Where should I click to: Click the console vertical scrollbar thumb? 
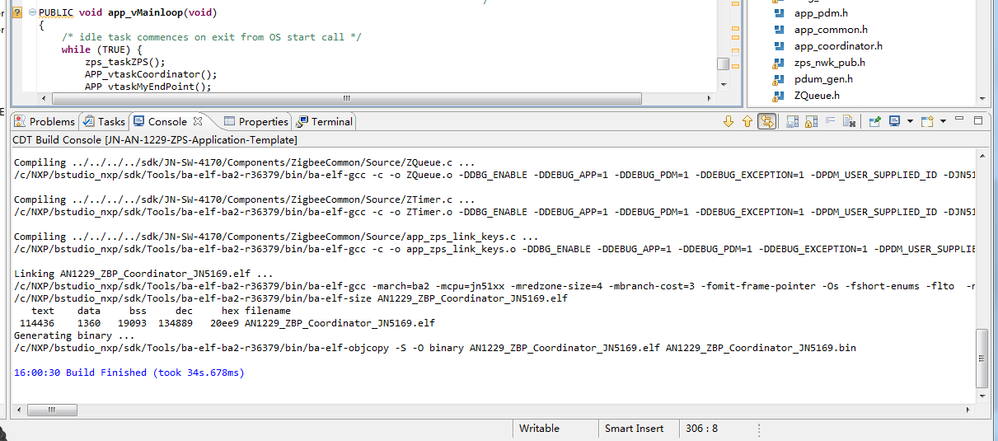(x=983, y=356)
